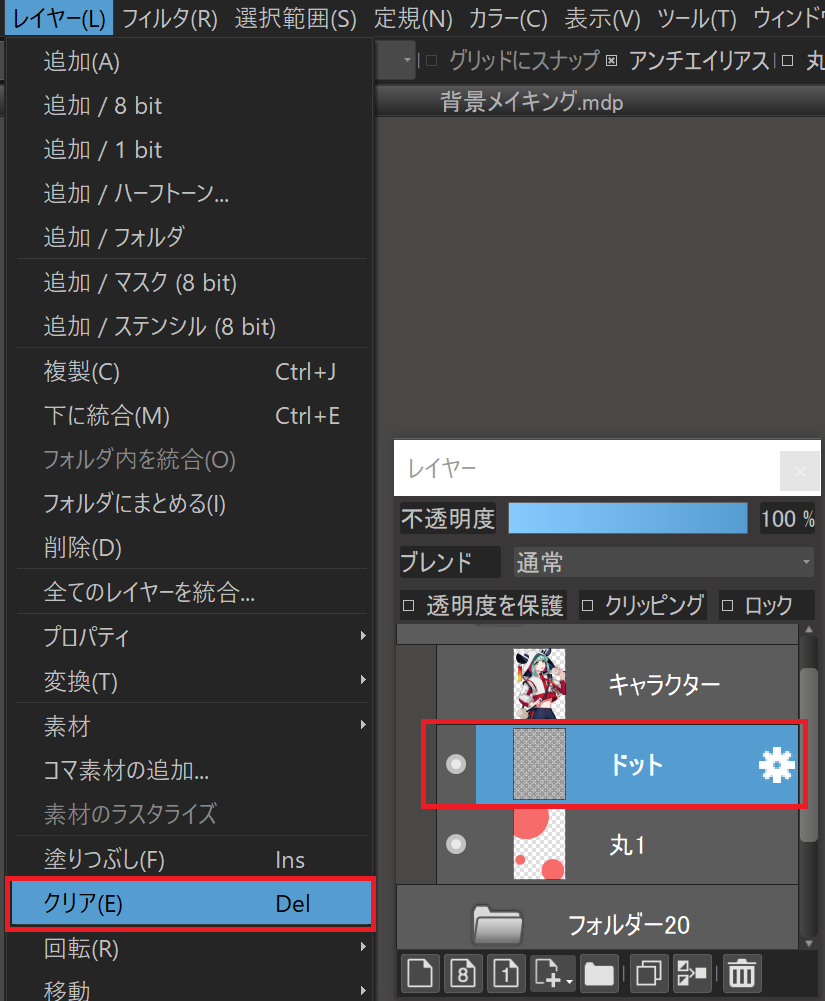Screen dimensions: 825x1001
Task: Click the trash icon to delete layer
Action: 742,974
